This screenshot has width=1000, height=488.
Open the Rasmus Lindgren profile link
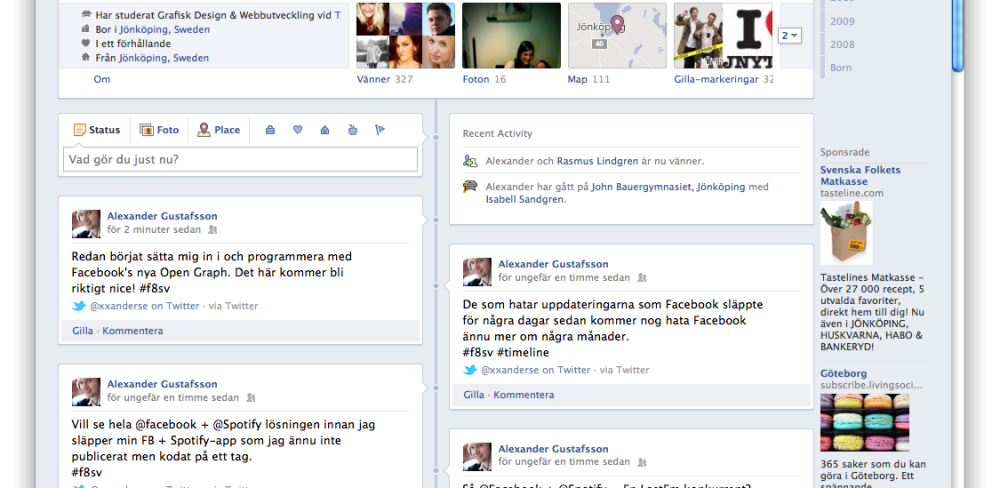(x=598, y=161)
